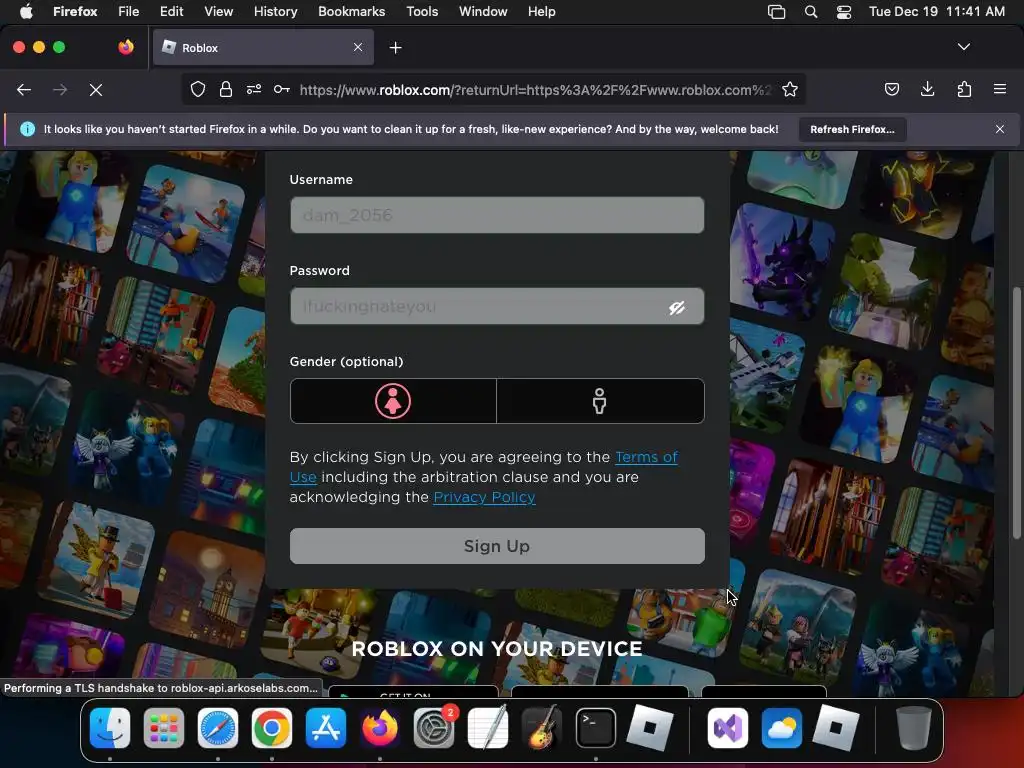
Task: Open Visual Studio from the Dock
Action: click(728, 728)
